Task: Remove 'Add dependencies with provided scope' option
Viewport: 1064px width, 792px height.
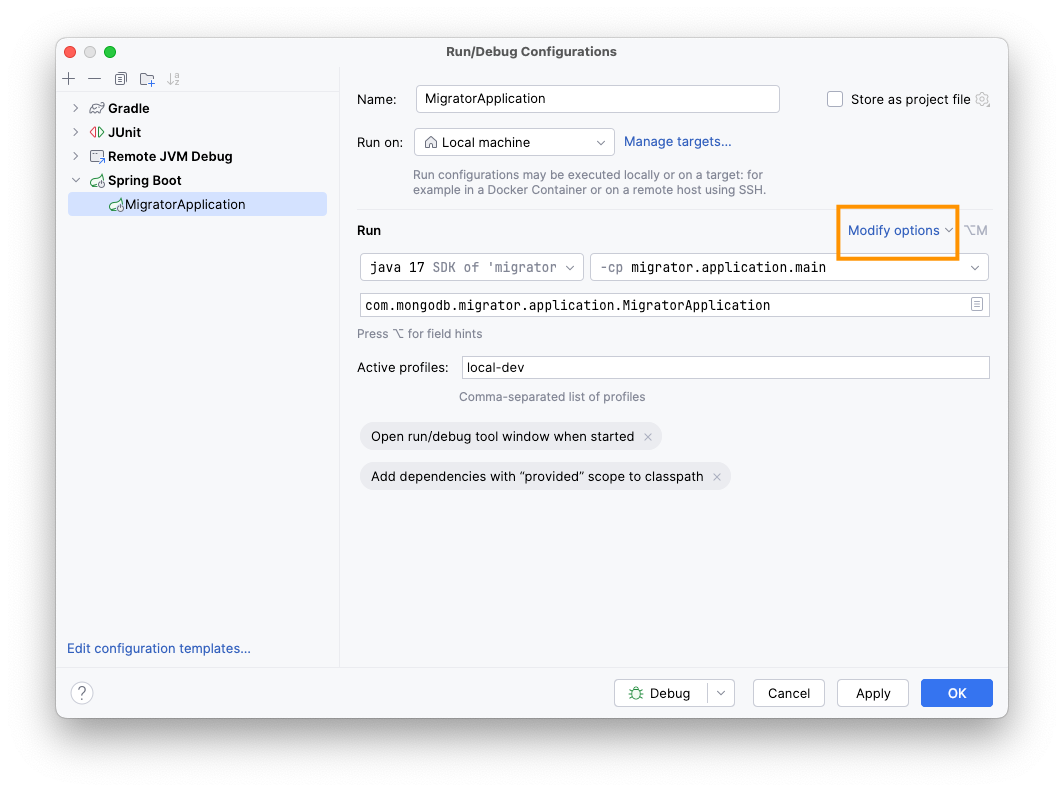Action: pyautogui.click(x=717, y=477)
